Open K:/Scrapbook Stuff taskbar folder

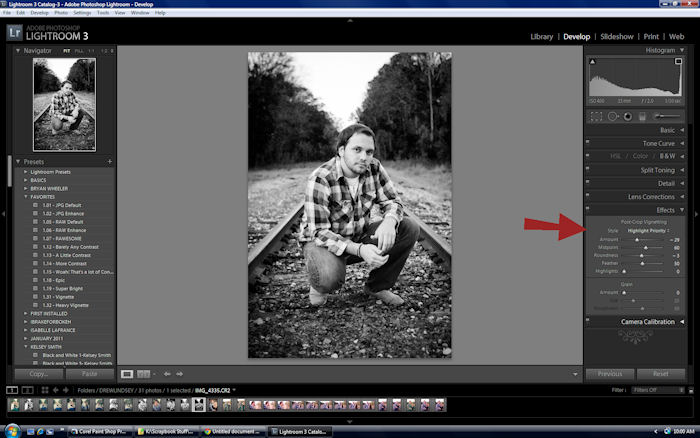coord(167,432)
